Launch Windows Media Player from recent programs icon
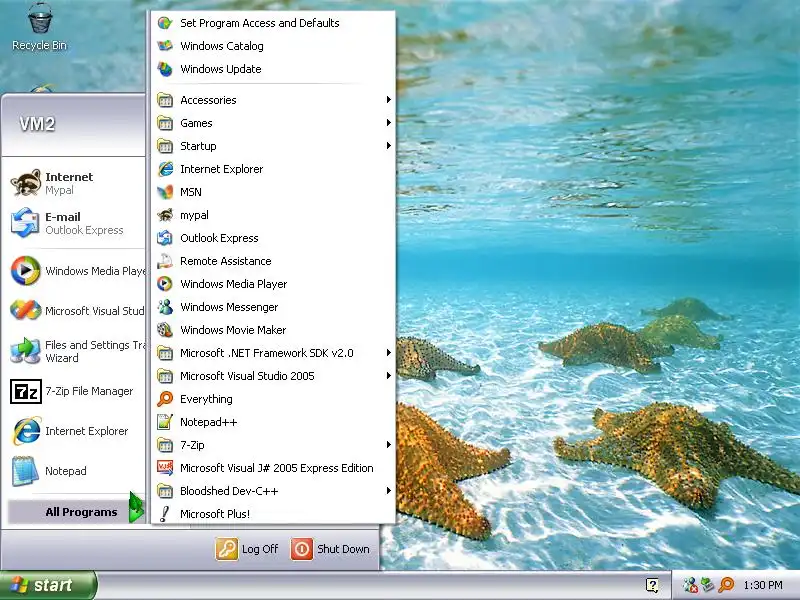Image resolution: width=800 pixels, height=600 pixels. click(x=26, y=270)
